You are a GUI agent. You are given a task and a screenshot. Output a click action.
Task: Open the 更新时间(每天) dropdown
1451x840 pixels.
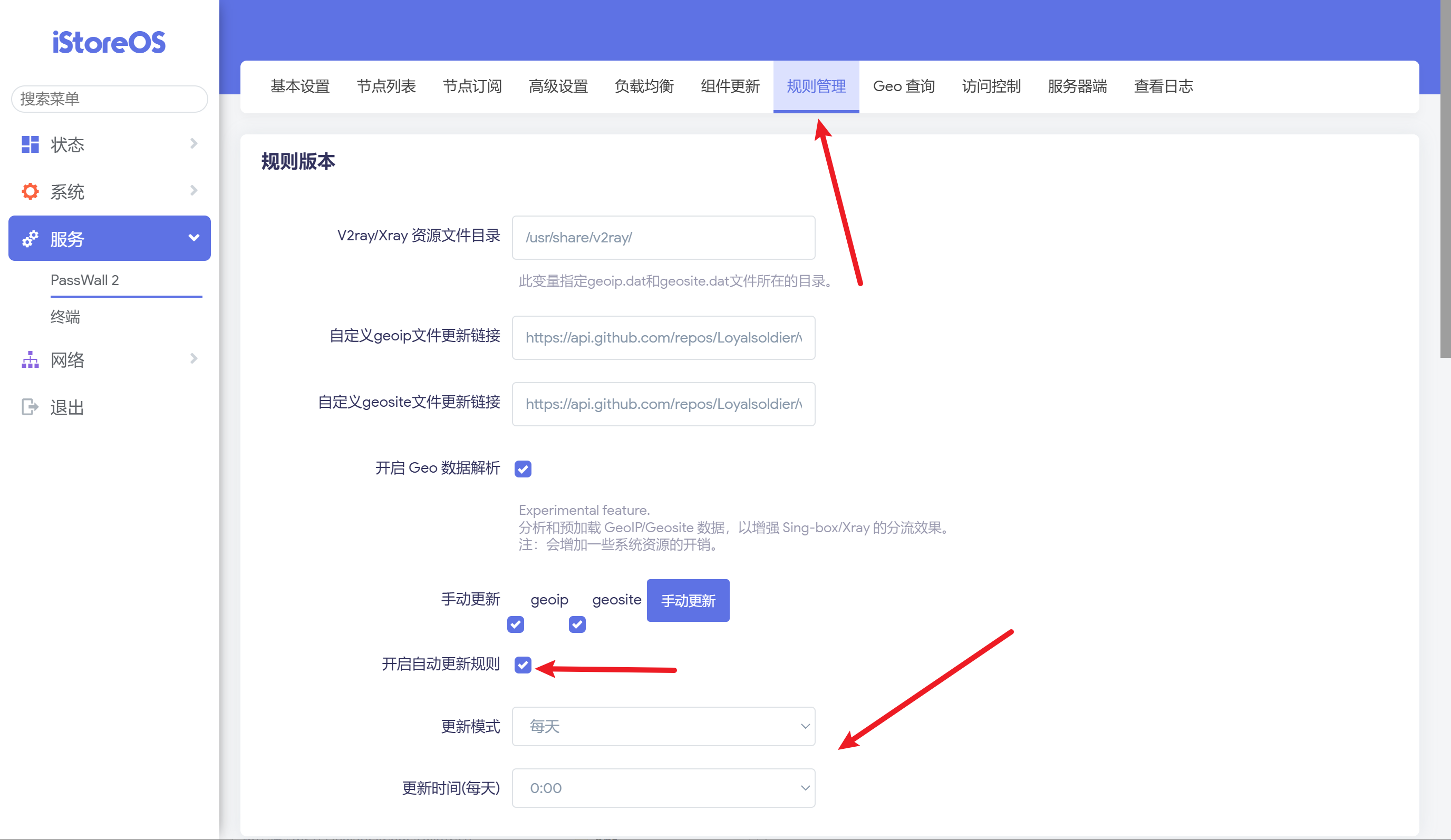tap(663, 788)
